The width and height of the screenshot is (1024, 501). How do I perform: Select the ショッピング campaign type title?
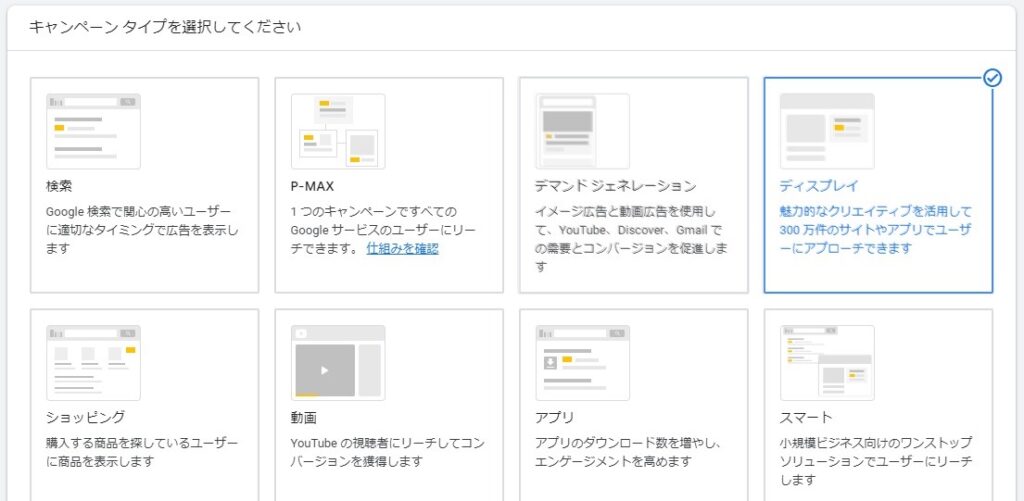pos(86,417)
